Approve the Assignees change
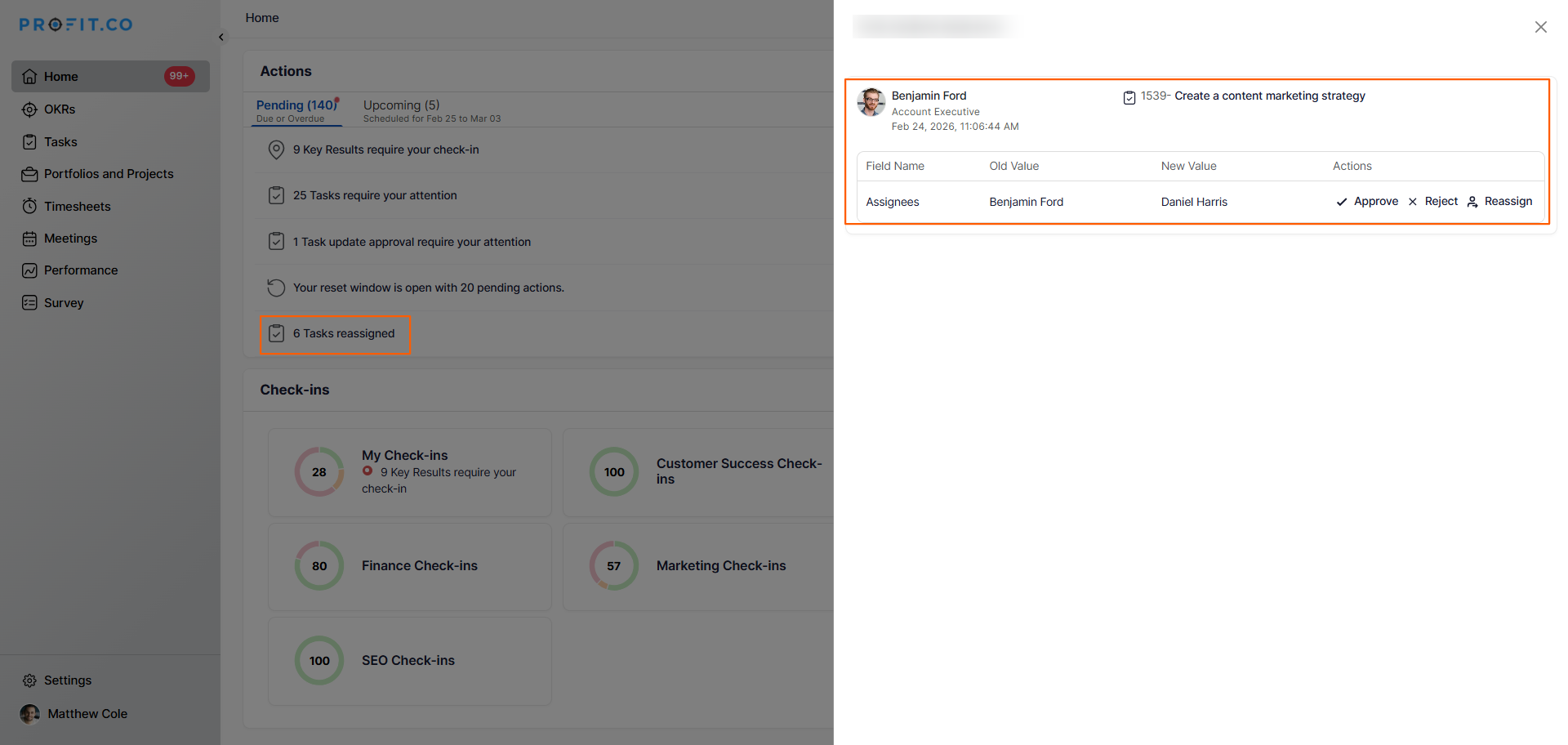1568x745 pixels. click(x=1367, y=202)
